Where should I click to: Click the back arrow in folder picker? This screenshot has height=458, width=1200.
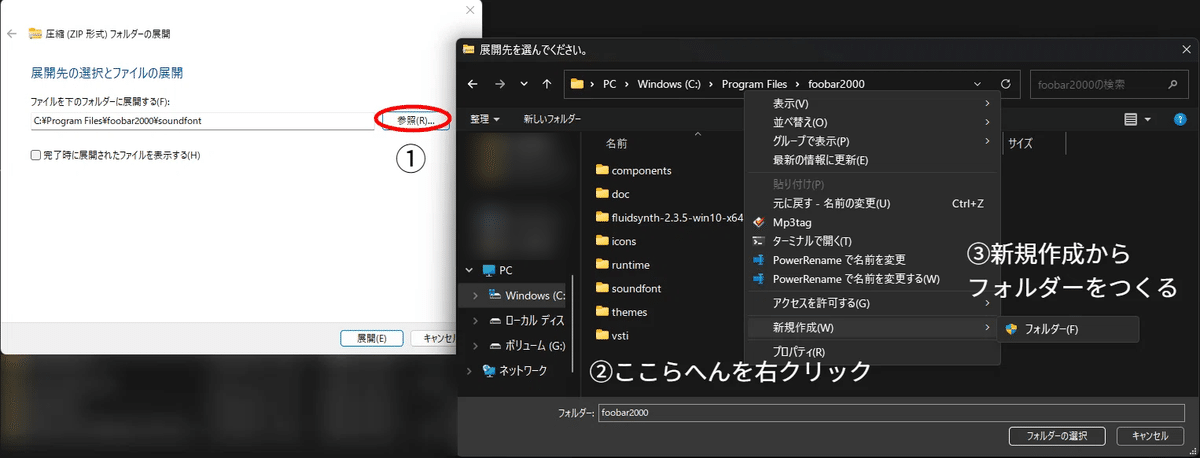473,84
